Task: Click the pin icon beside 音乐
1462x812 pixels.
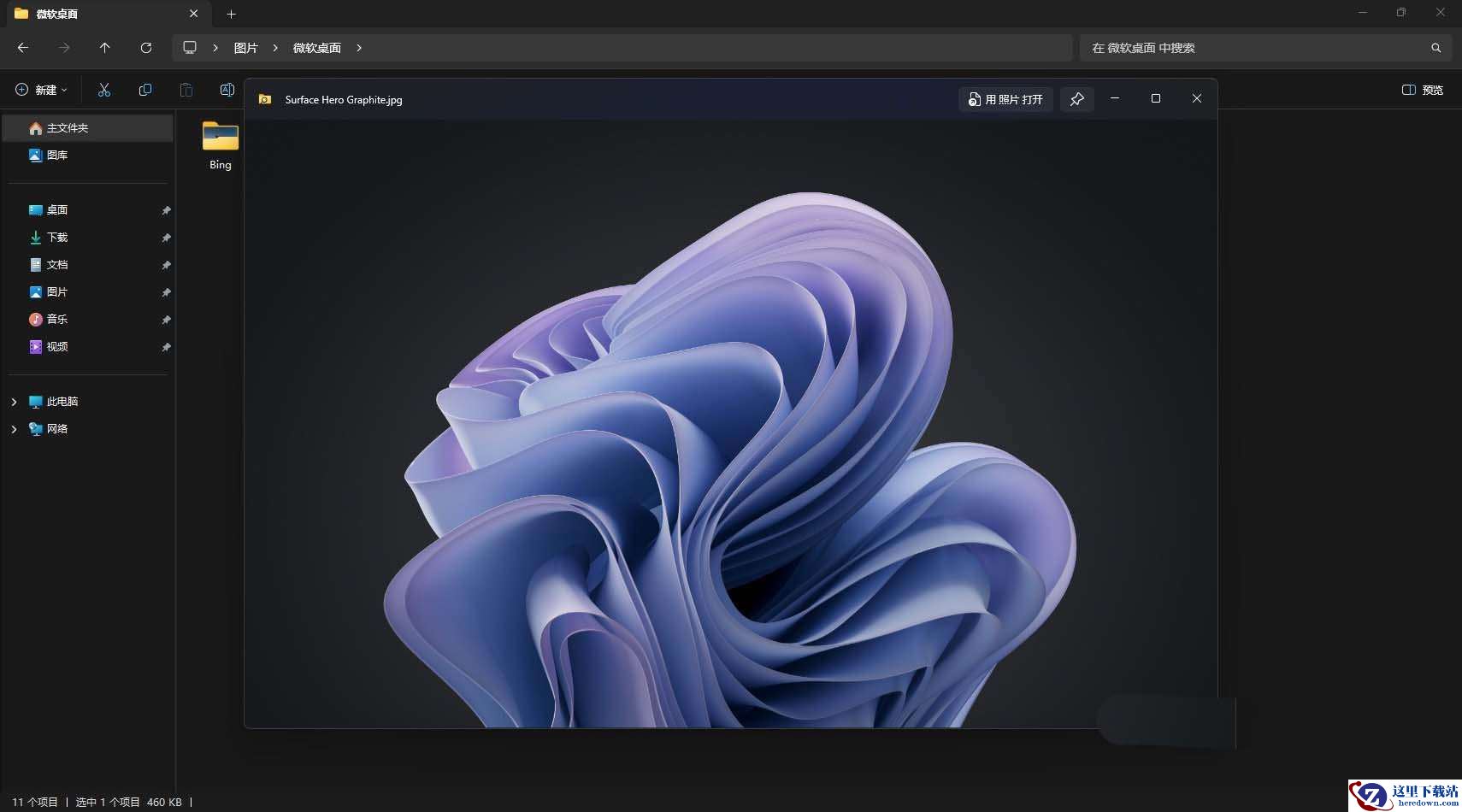Action: click(167, 320)
